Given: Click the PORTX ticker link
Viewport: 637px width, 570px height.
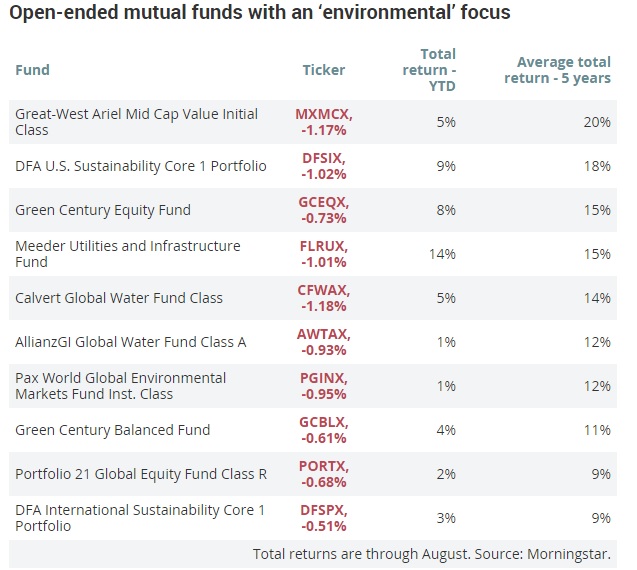Looking at the screenshot, I should (x=322, y=466).
